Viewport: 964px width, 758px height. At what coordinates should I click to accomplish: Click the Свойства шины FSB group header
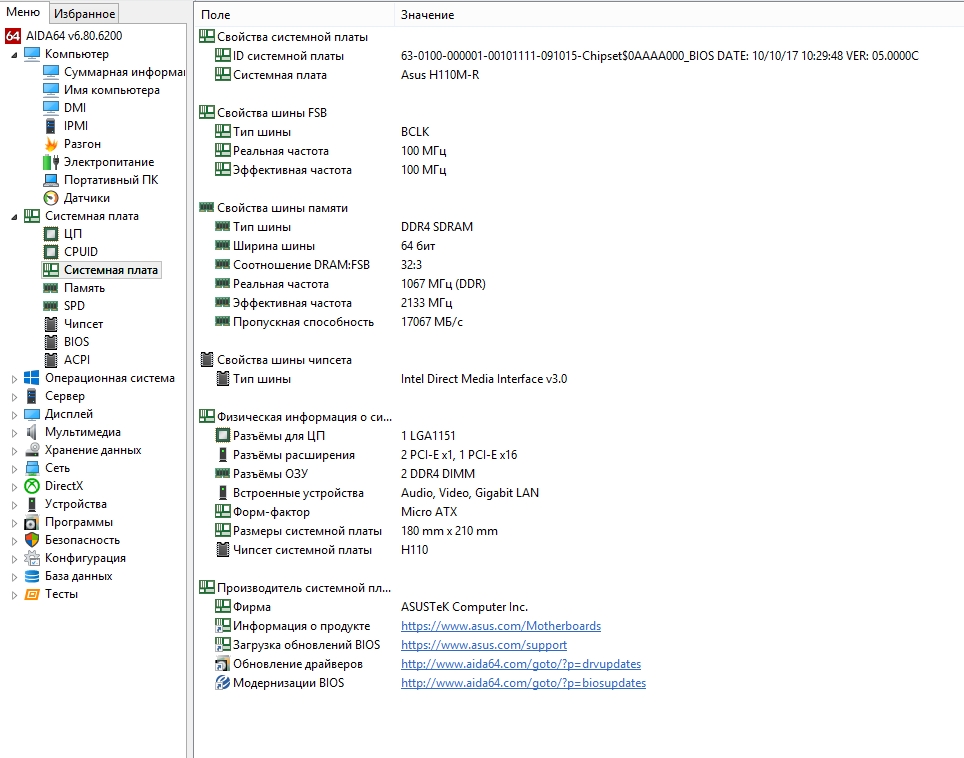tap(263, 113)
